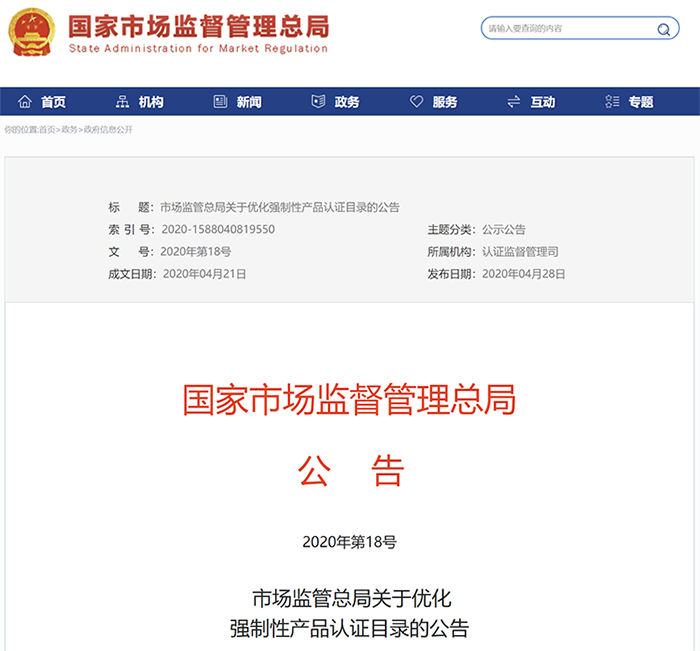Click the home icon beside 首页
The width and height of the screenshot is (700, 651).
[x=25, y=102]
